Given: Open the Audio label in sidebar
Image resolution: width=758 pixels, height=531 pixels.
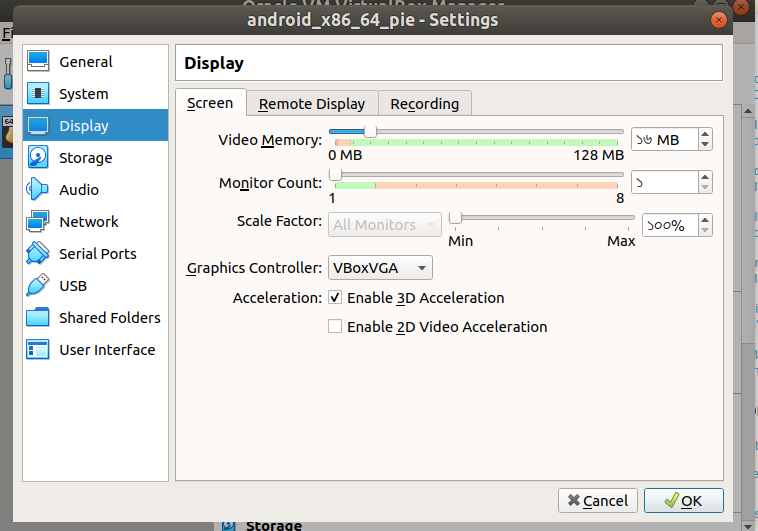Looking at the screenshot, I should (79, 190).
